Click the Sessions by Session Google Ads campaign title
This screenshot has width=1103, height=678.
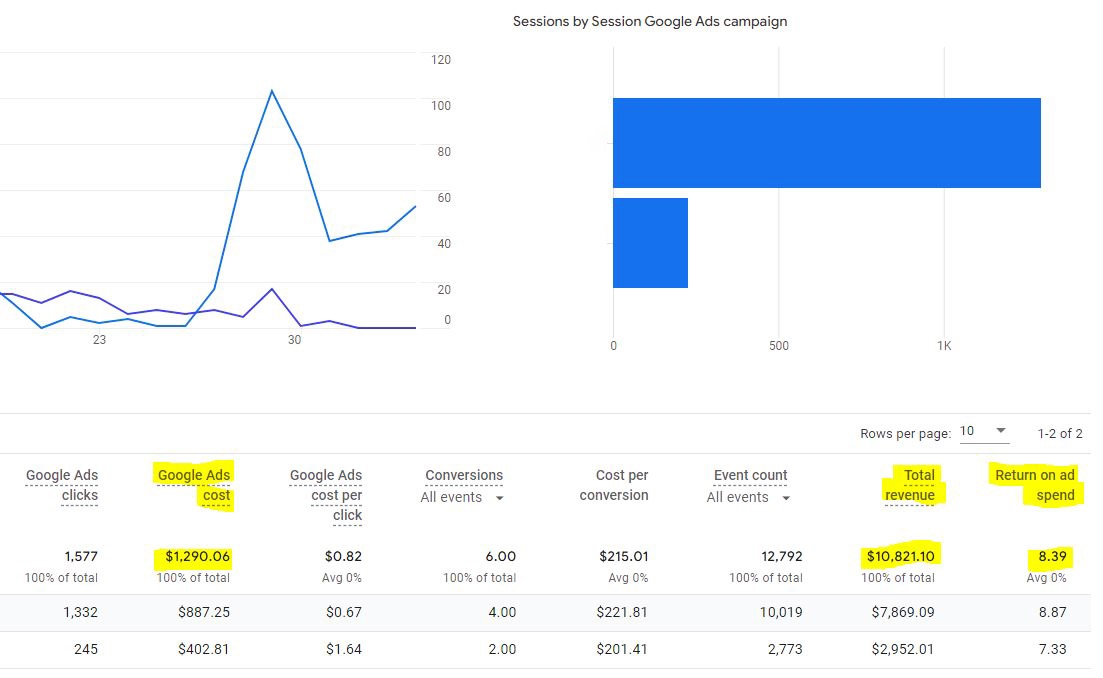pos(650,21)
